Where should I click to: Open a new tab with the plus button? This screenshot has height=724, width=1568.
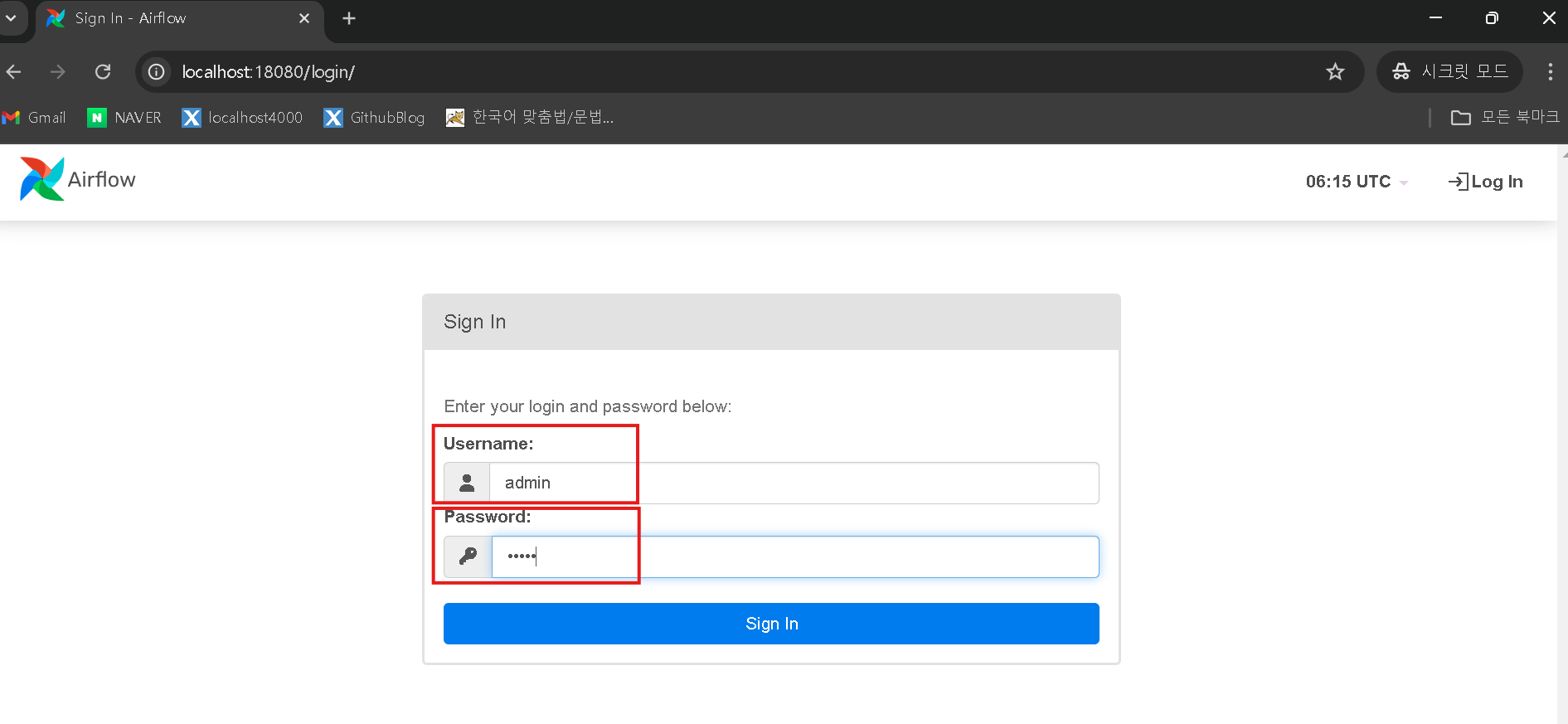pos(349,18)
